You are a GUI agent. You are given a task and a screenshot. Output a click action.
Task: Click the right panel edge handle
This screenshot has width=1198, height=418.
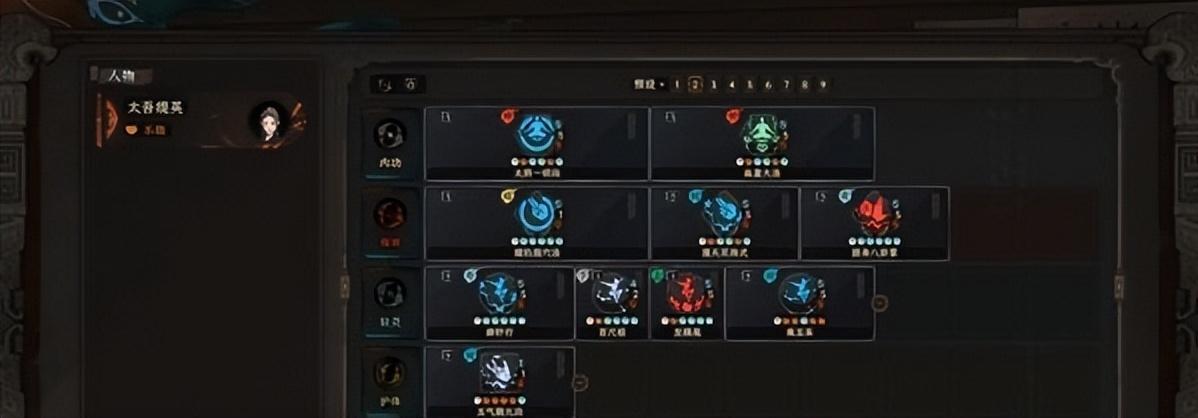[x=1119, y=287]
